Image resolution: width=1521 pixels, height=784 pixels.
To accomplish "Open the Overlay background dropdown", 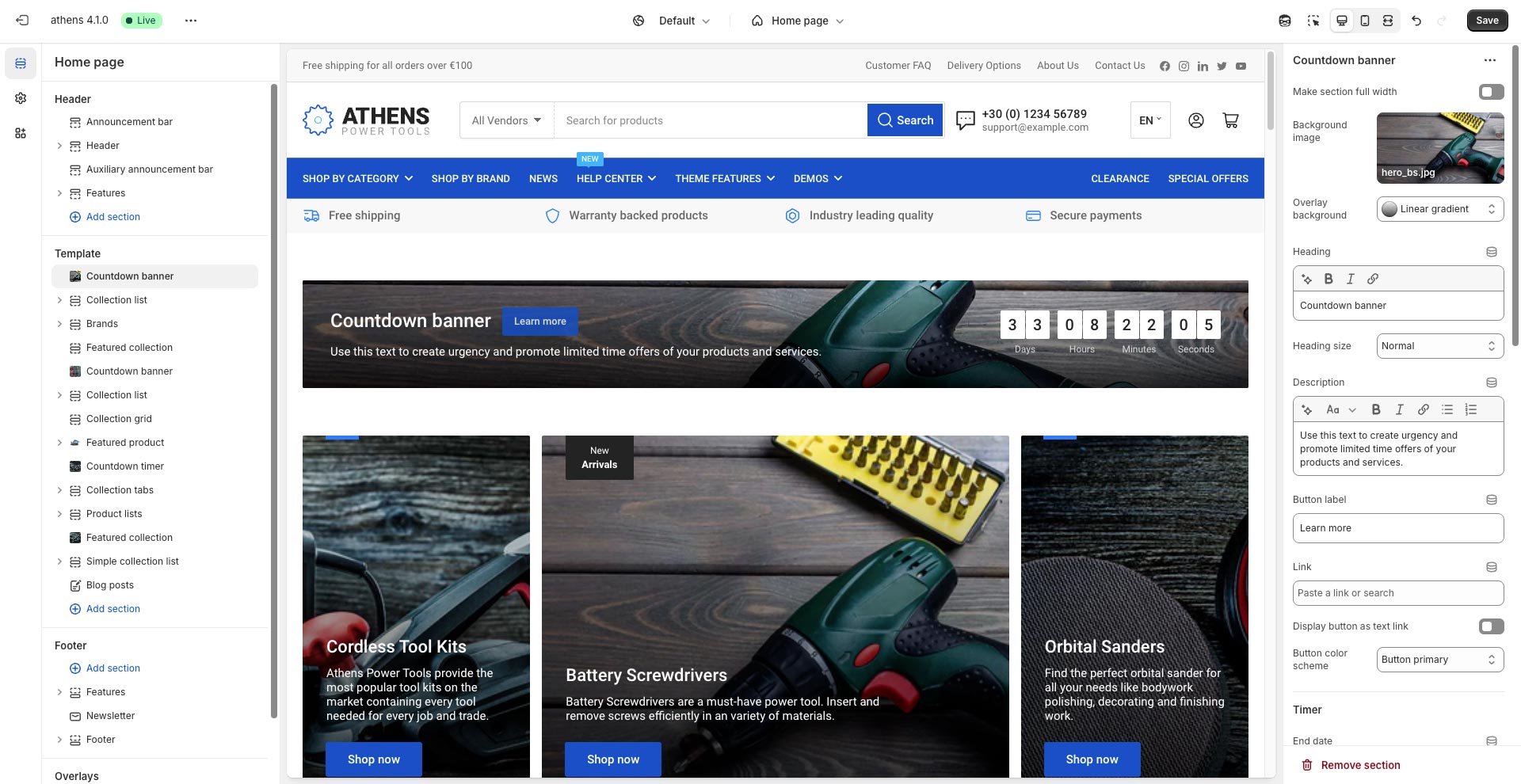I will pos(1439,209).
